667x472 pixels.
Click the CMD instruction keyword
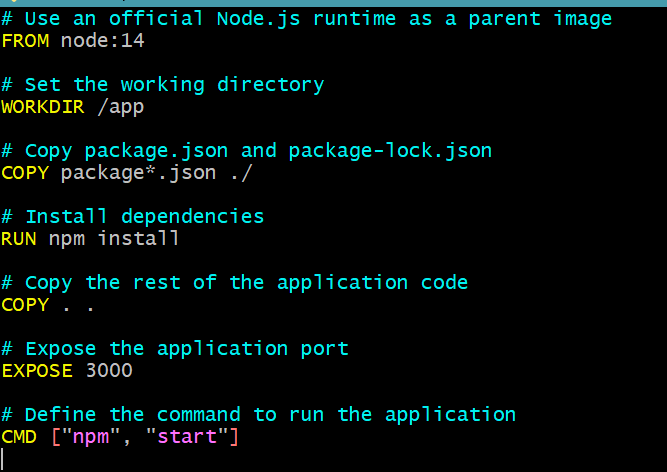pos(19,437)
